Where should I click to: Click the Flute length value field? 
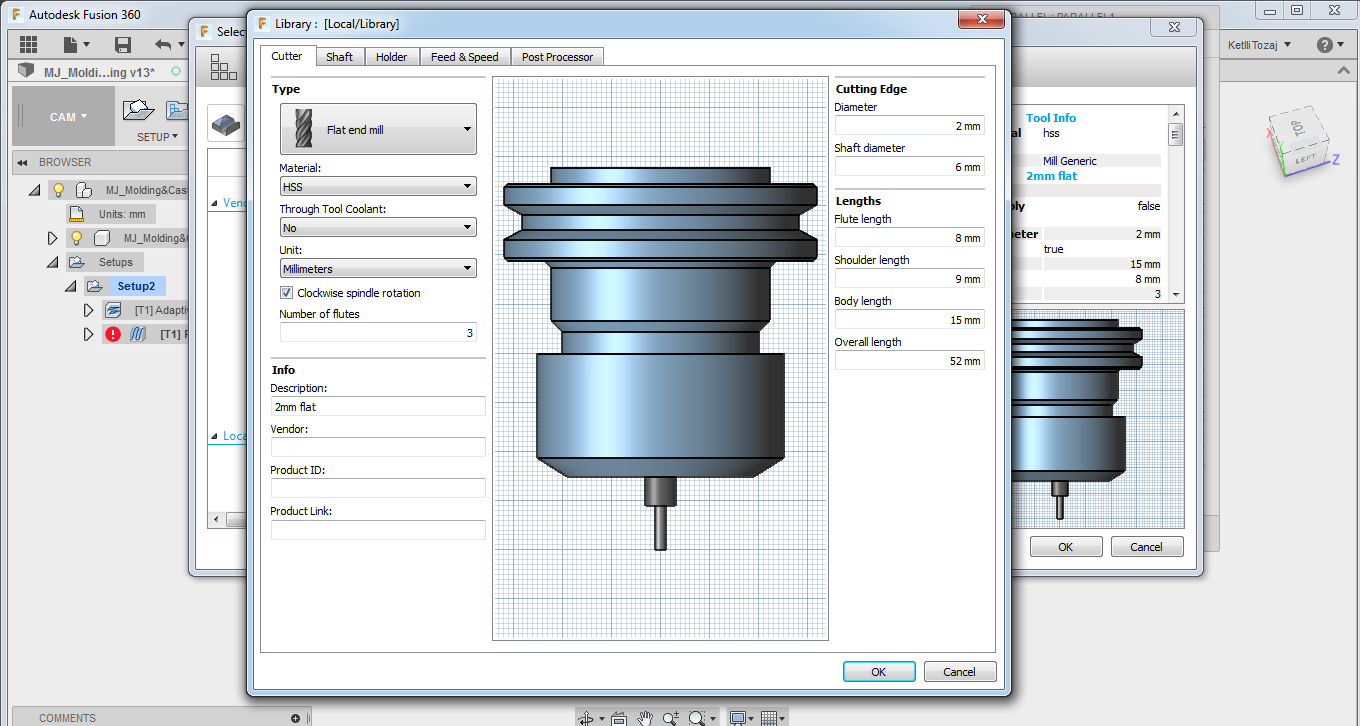pos(910,238)
